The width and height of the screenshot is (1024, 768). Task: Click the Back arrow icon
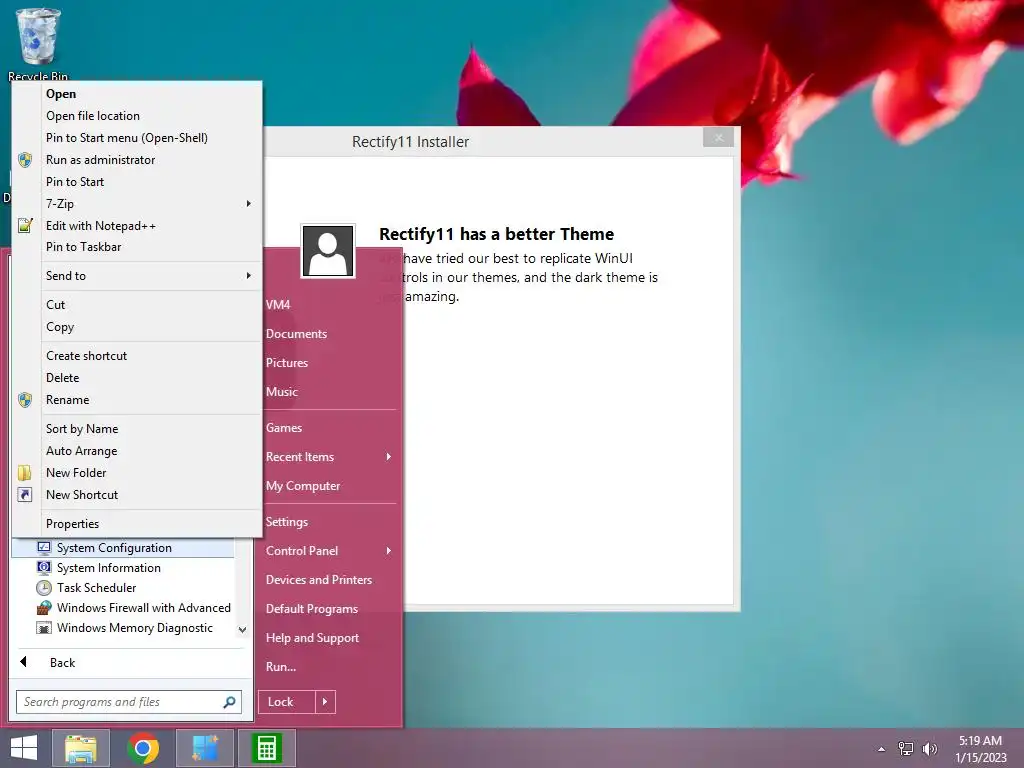click(24, 662)
